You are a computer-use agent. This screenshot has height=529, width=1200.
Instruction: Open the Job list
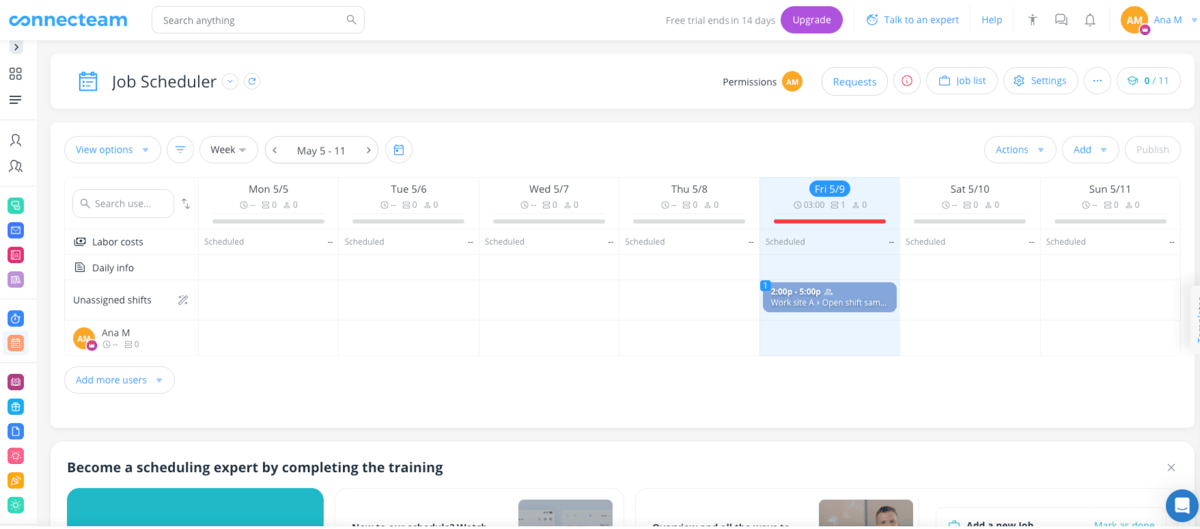961,81
